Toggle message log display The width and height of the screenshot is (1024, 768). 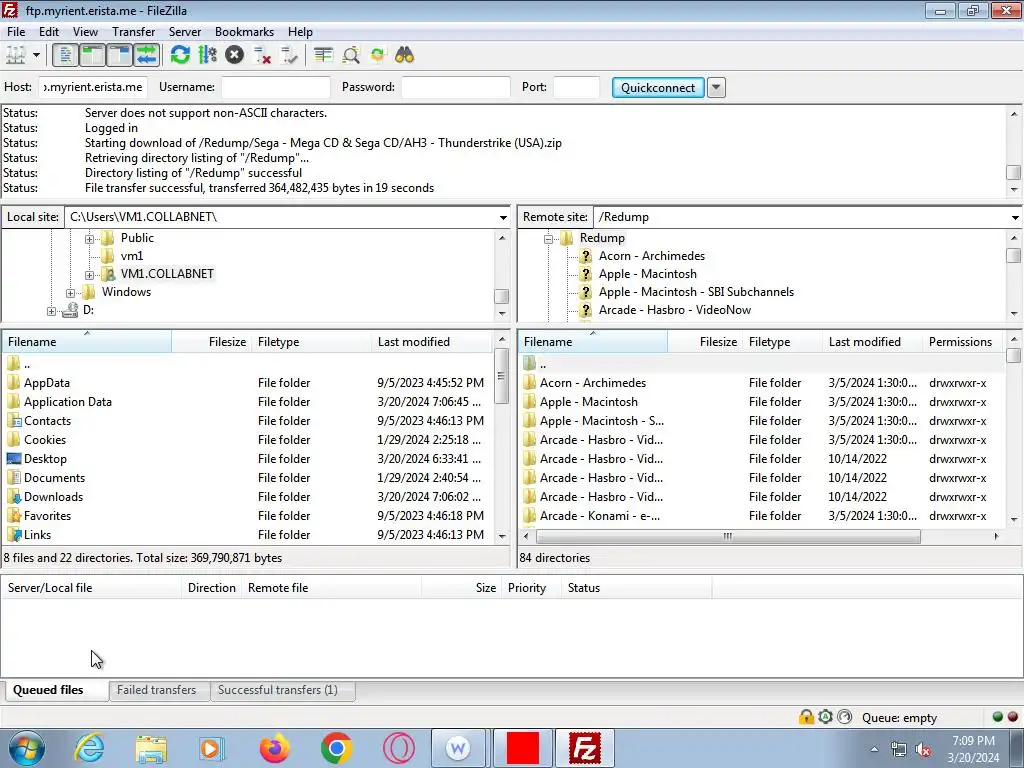pos(65,56)
